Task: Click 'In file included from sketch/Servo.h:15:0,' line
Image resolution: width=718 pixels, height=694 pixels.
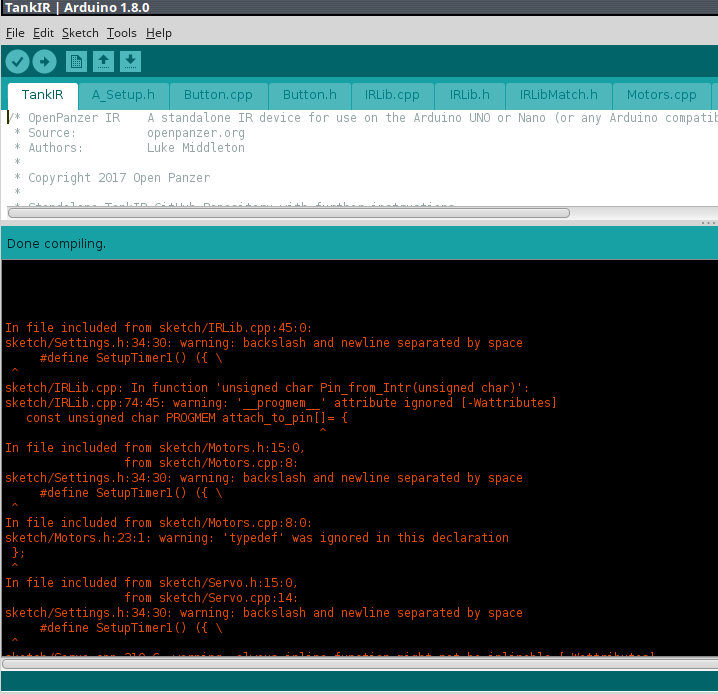Action: pyautogui.click(x=152, y=582)
